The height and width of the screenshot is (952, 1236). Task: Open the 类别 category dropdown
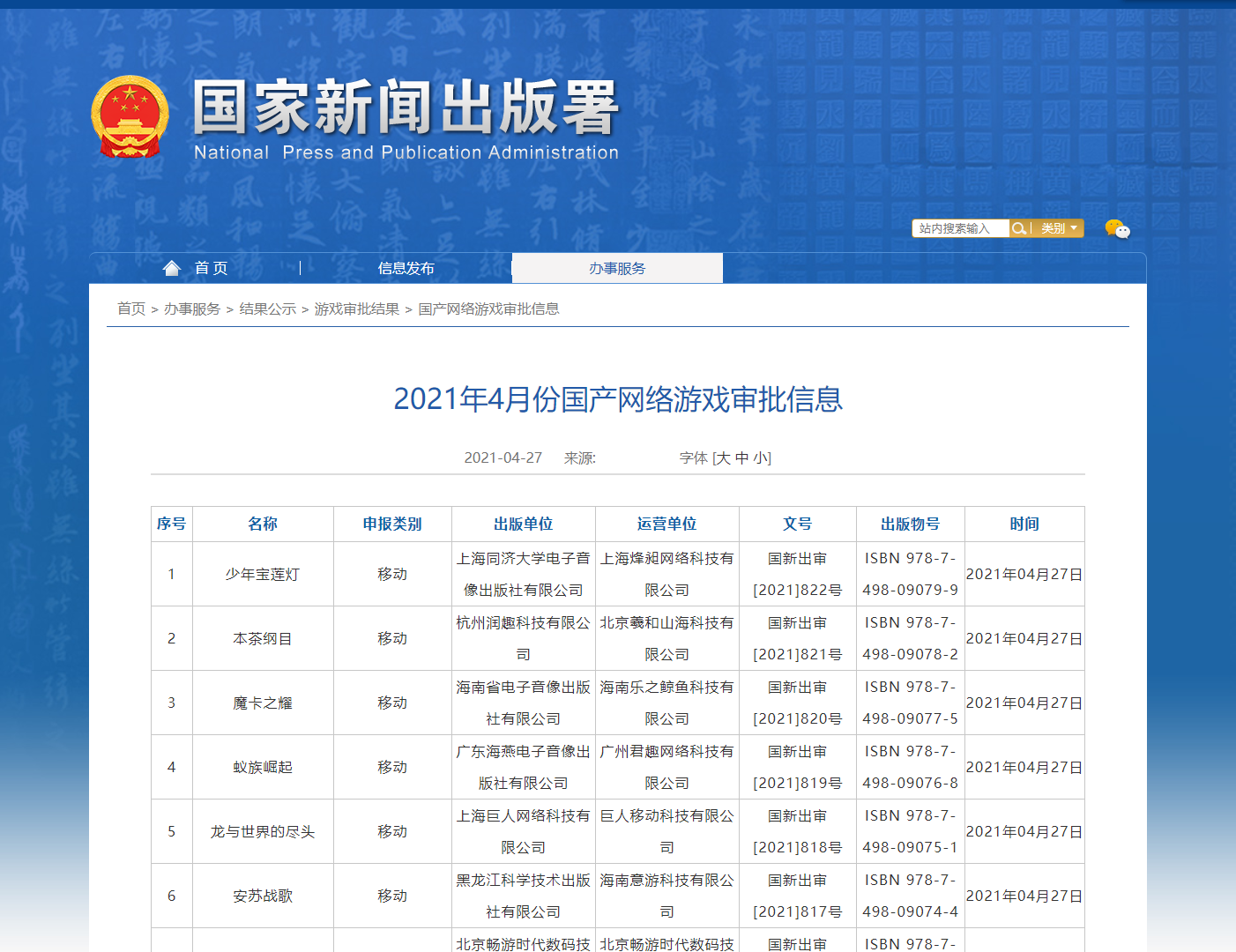pyautogui.click(x=1058, y=228)
